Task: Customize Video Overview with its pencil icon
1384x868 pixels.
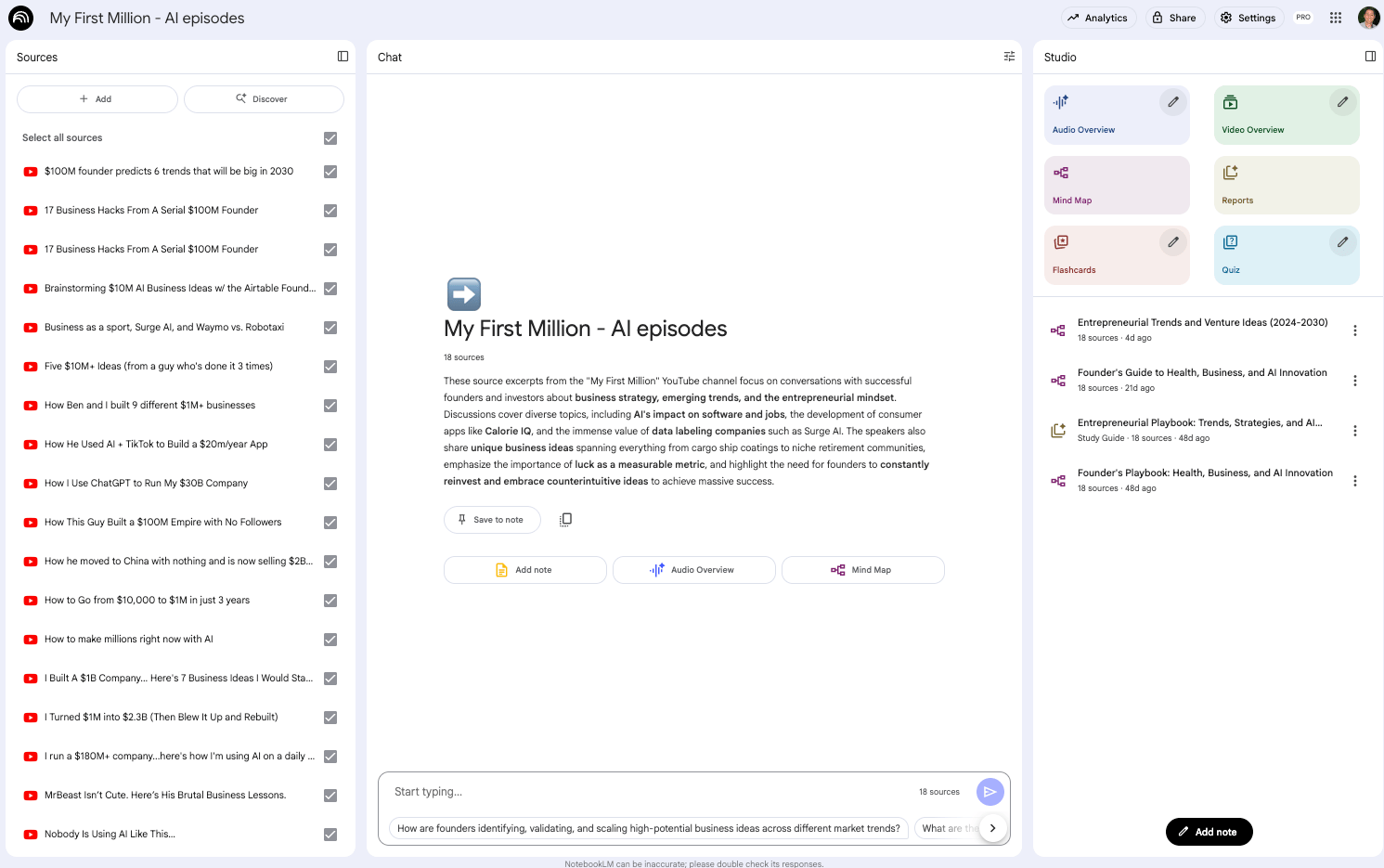Action: (x=1342, y=102)
